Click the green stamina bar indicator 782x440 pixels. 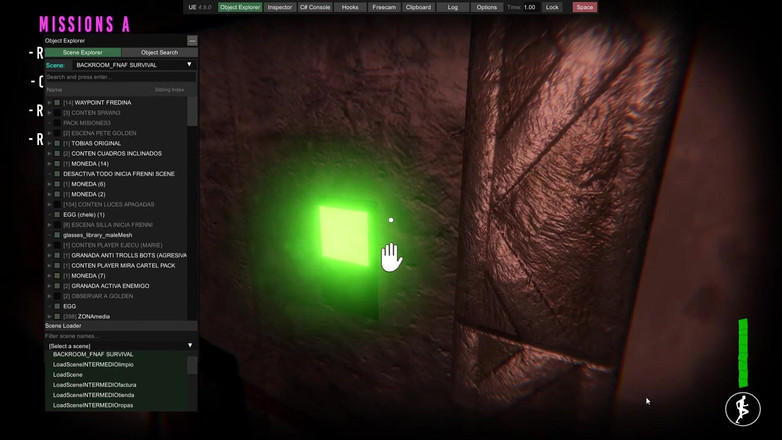[x=743, y=353]
